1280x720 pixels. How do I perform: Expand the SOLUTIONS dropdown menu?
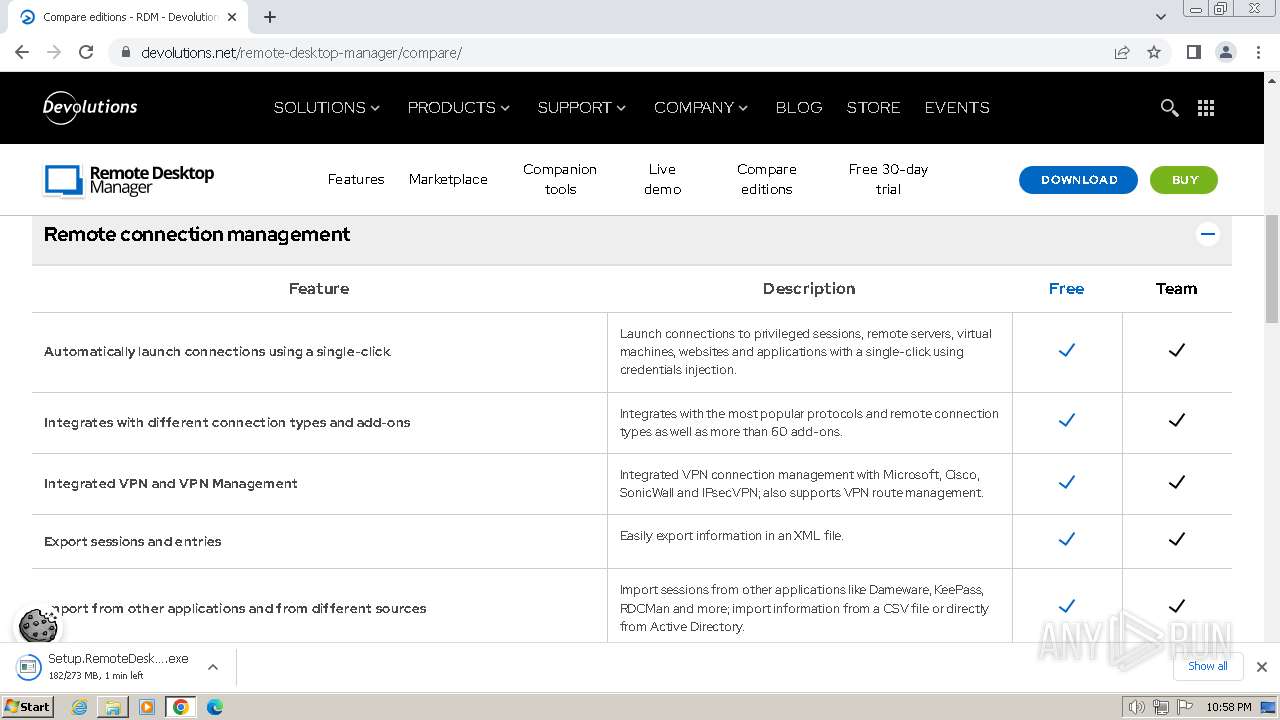click(x=326, y=108)
